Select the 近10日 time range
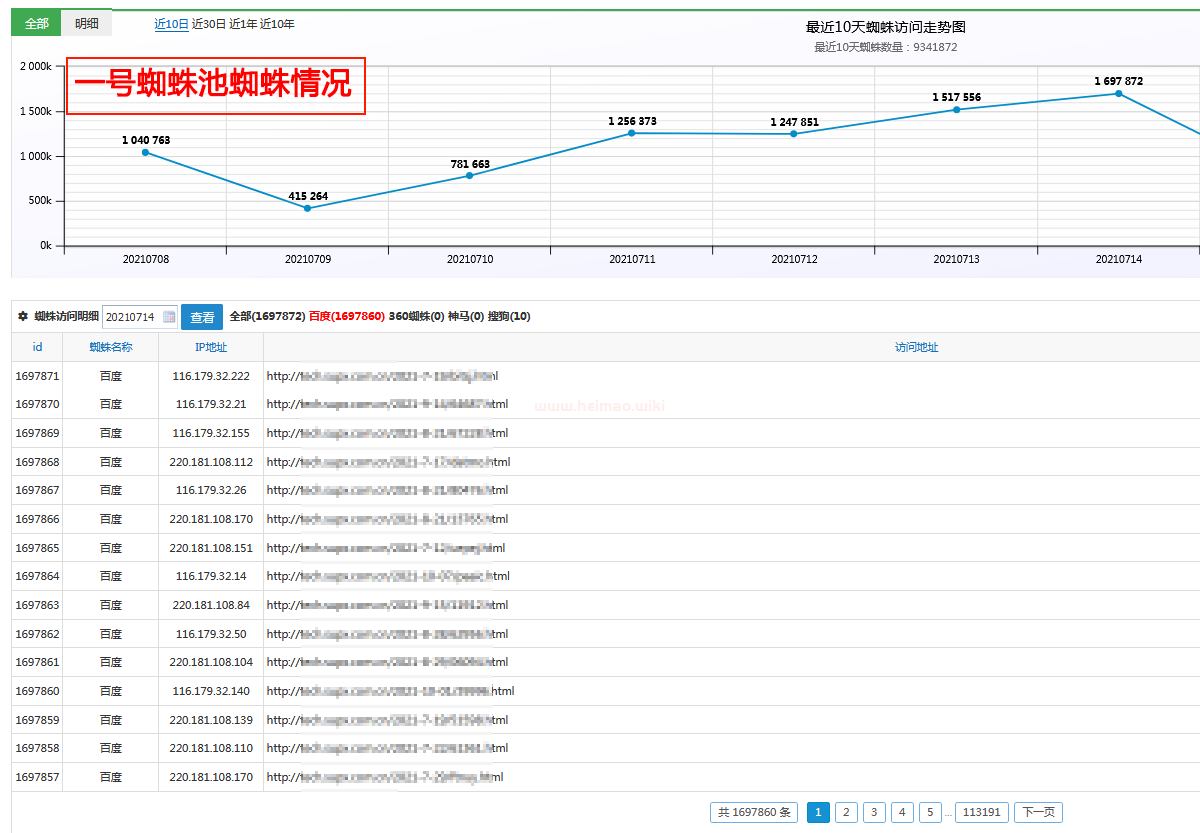The height and width of the screenshot is (833, 1200). (171, 24)
